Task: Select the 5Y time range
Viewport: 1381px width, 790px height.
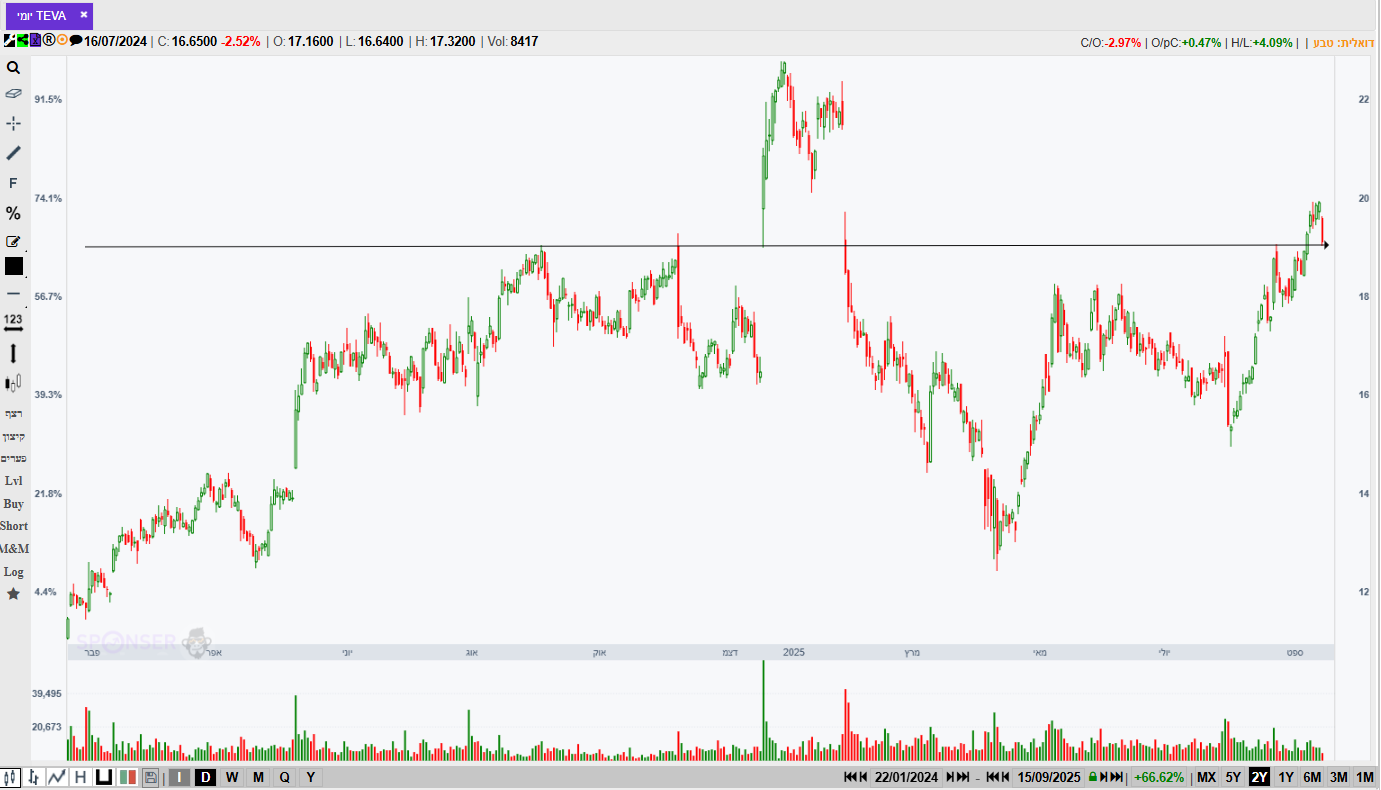Action: [x=1233, y=777]
